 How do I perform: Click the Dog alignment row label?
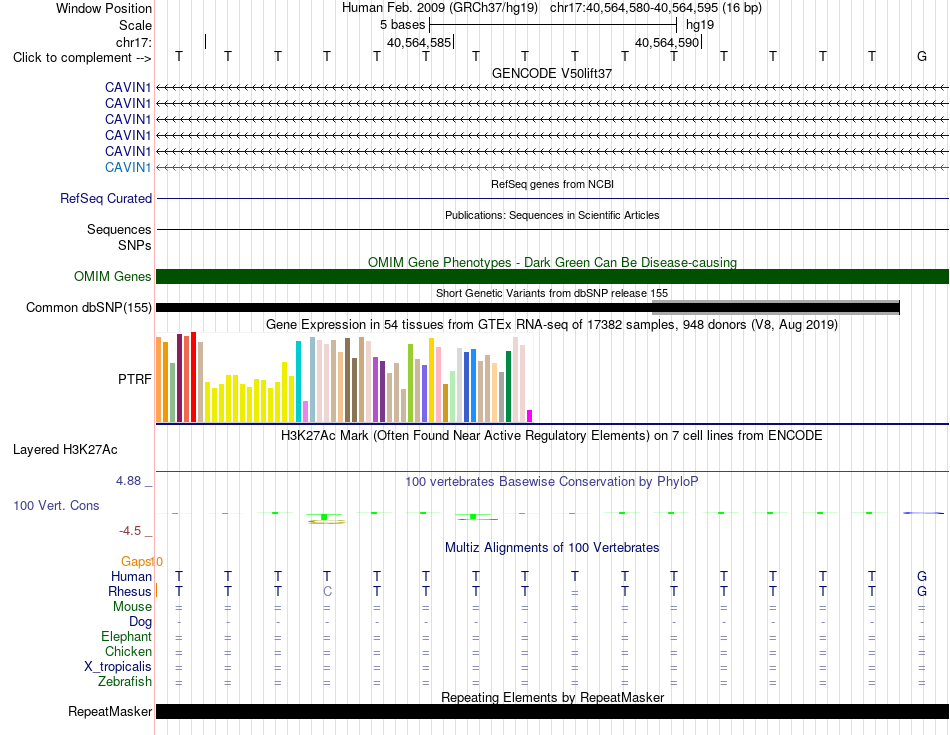pyautogui.click(x=140, y=622)
